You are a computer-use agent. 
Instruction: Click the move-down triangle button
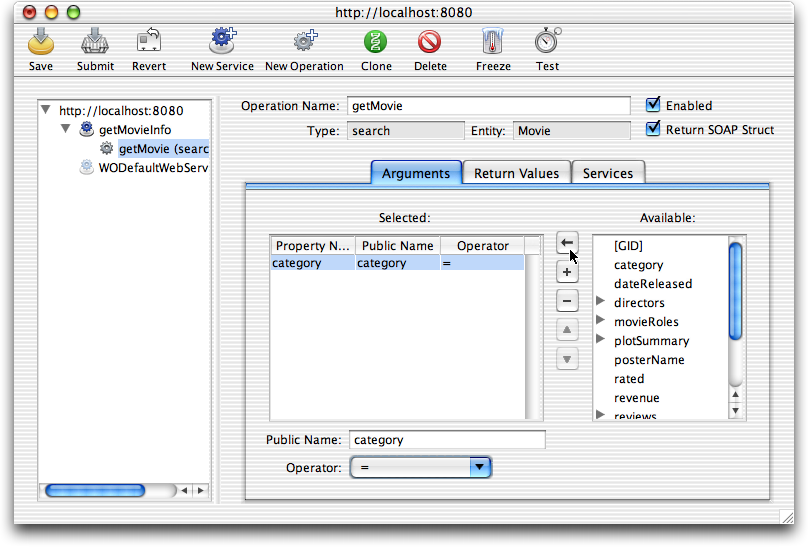(567, 360)
